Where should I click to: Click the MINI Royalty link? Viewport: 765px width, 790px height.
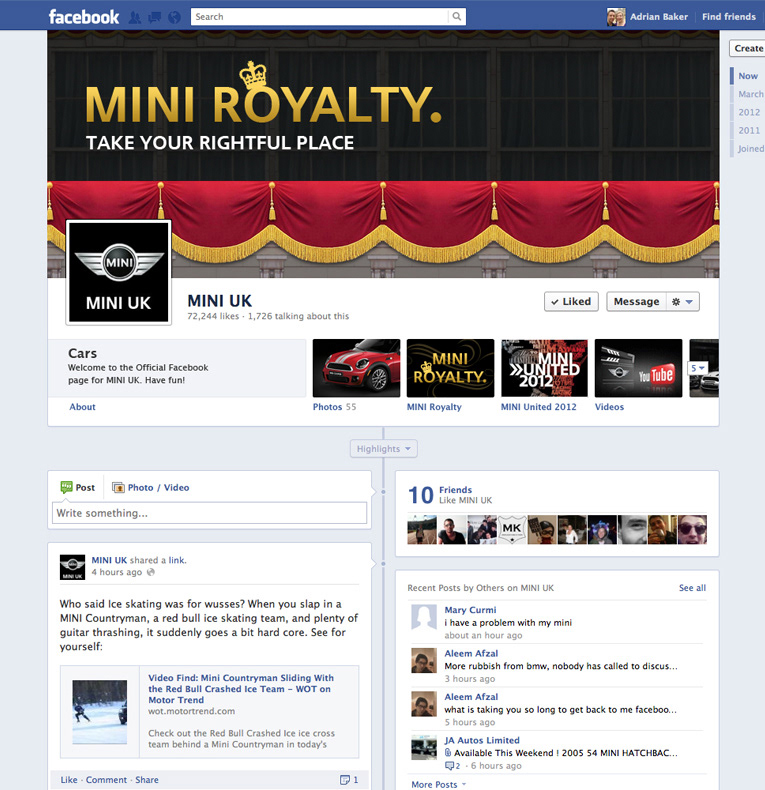[434, 407]
